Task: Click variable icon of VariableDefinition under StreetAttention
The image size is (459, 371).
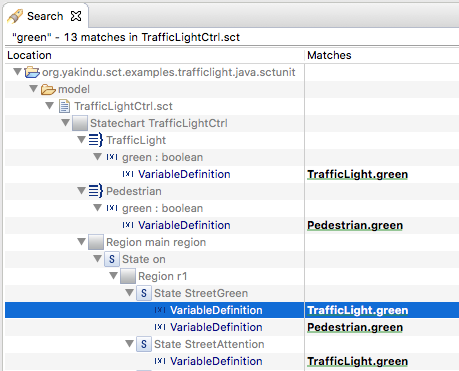Action: coord(160,361)
